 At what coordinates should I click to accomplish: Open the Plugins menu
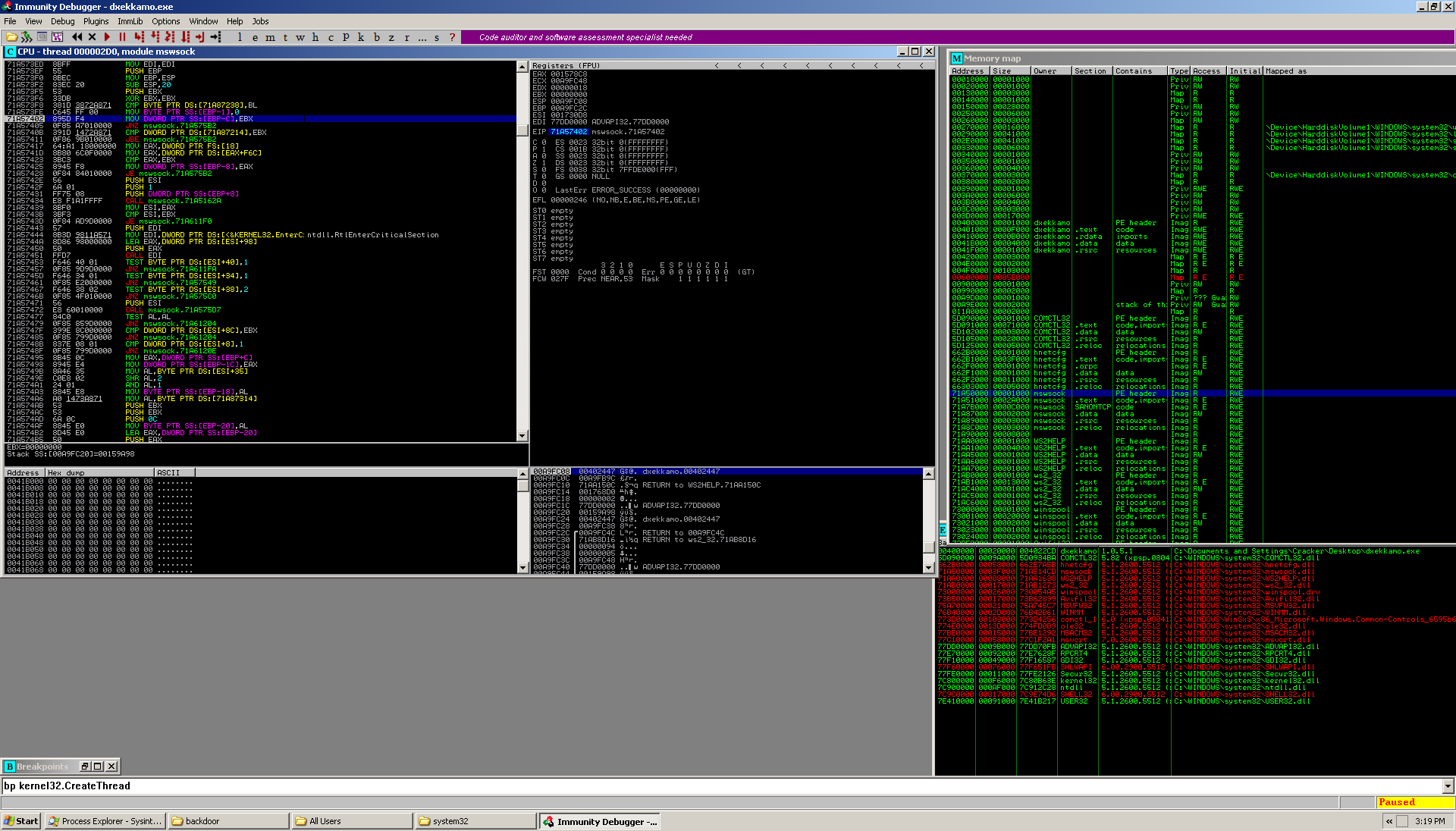click(x=96, y=21)
